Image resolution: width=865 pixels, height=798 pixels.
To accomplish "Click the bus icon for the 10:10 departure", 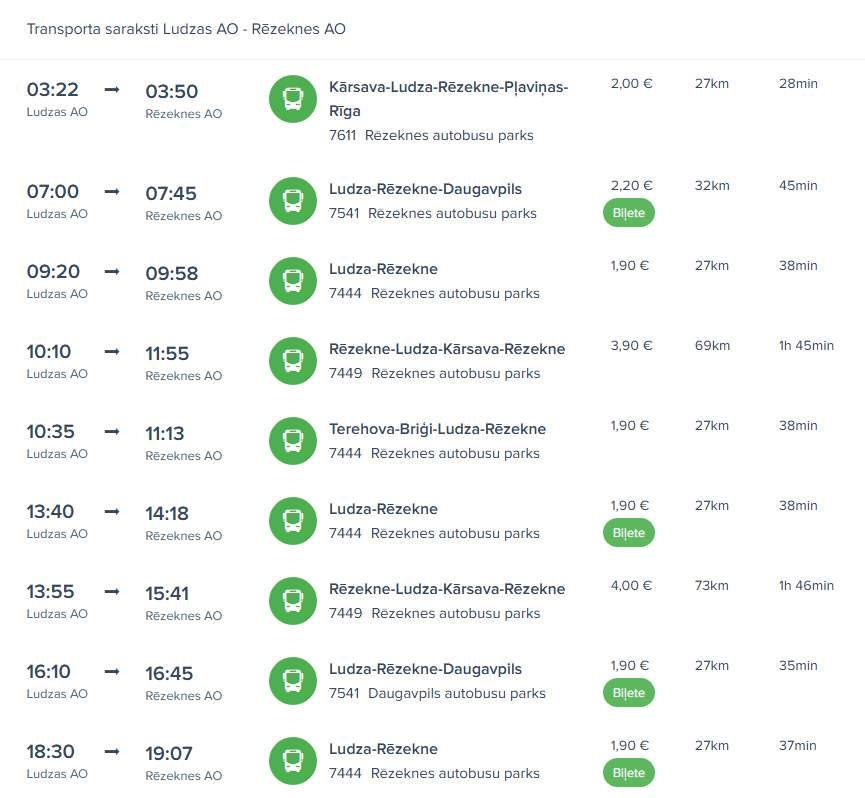I will pyautogui.click(x=293, y=361).
